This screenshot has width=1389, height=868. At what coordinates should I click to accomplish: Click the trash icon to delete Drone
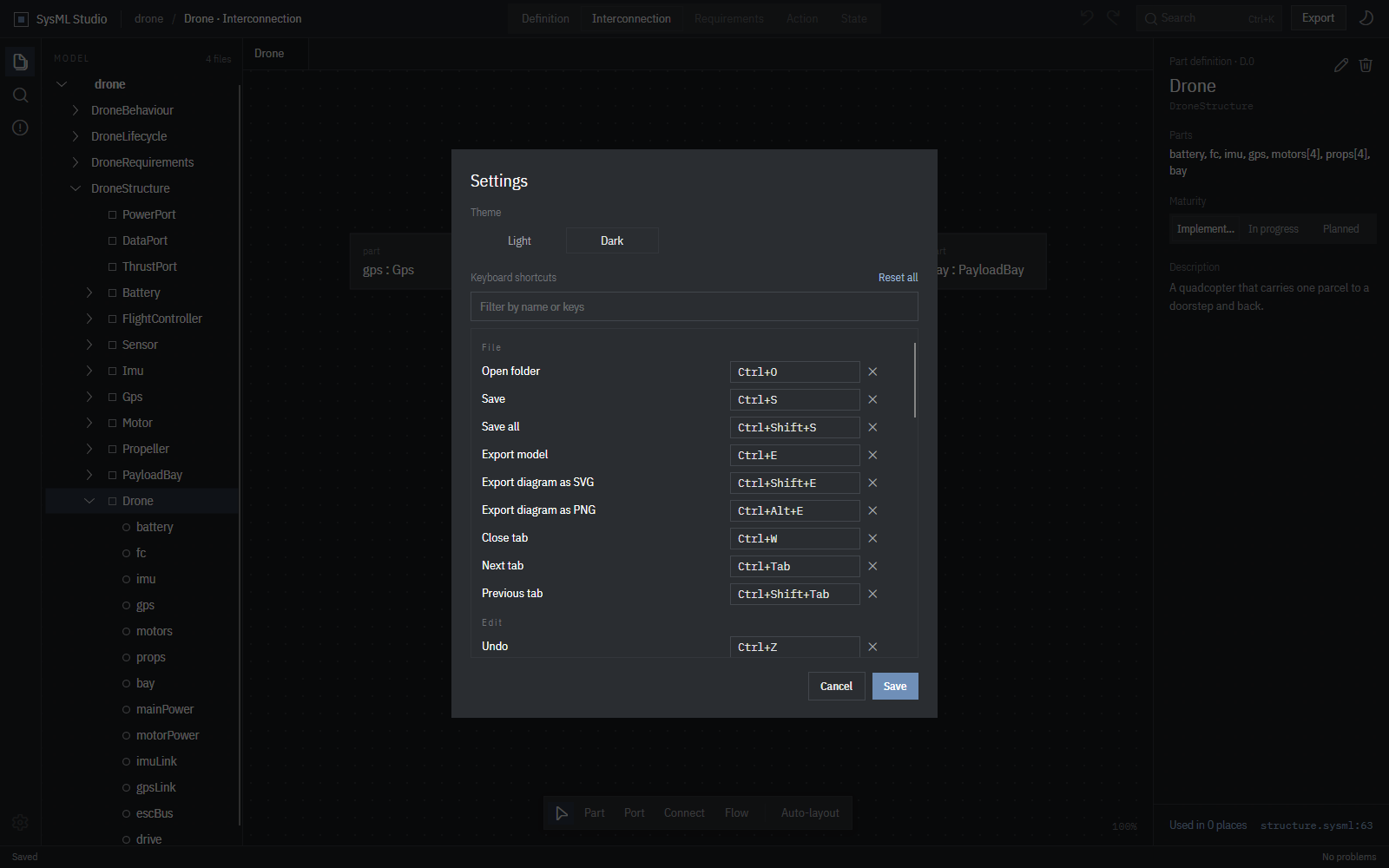[1366, 65]
